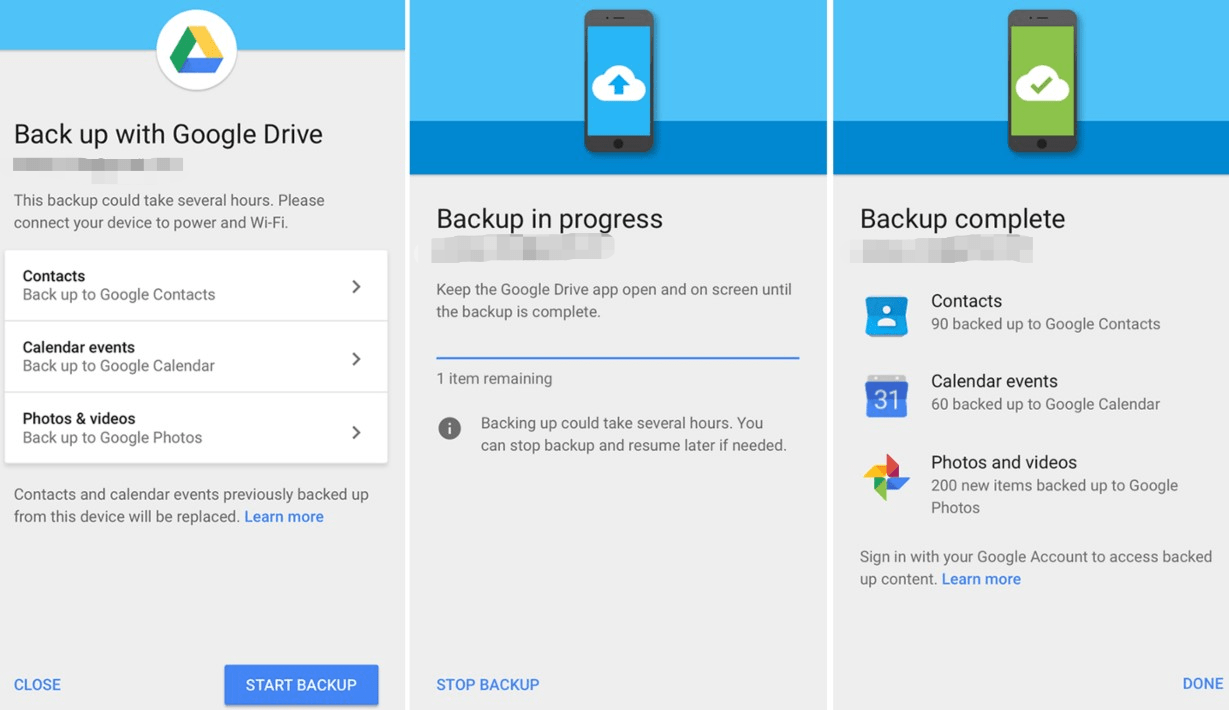Expand the Photos & videos row chevron

356,432
